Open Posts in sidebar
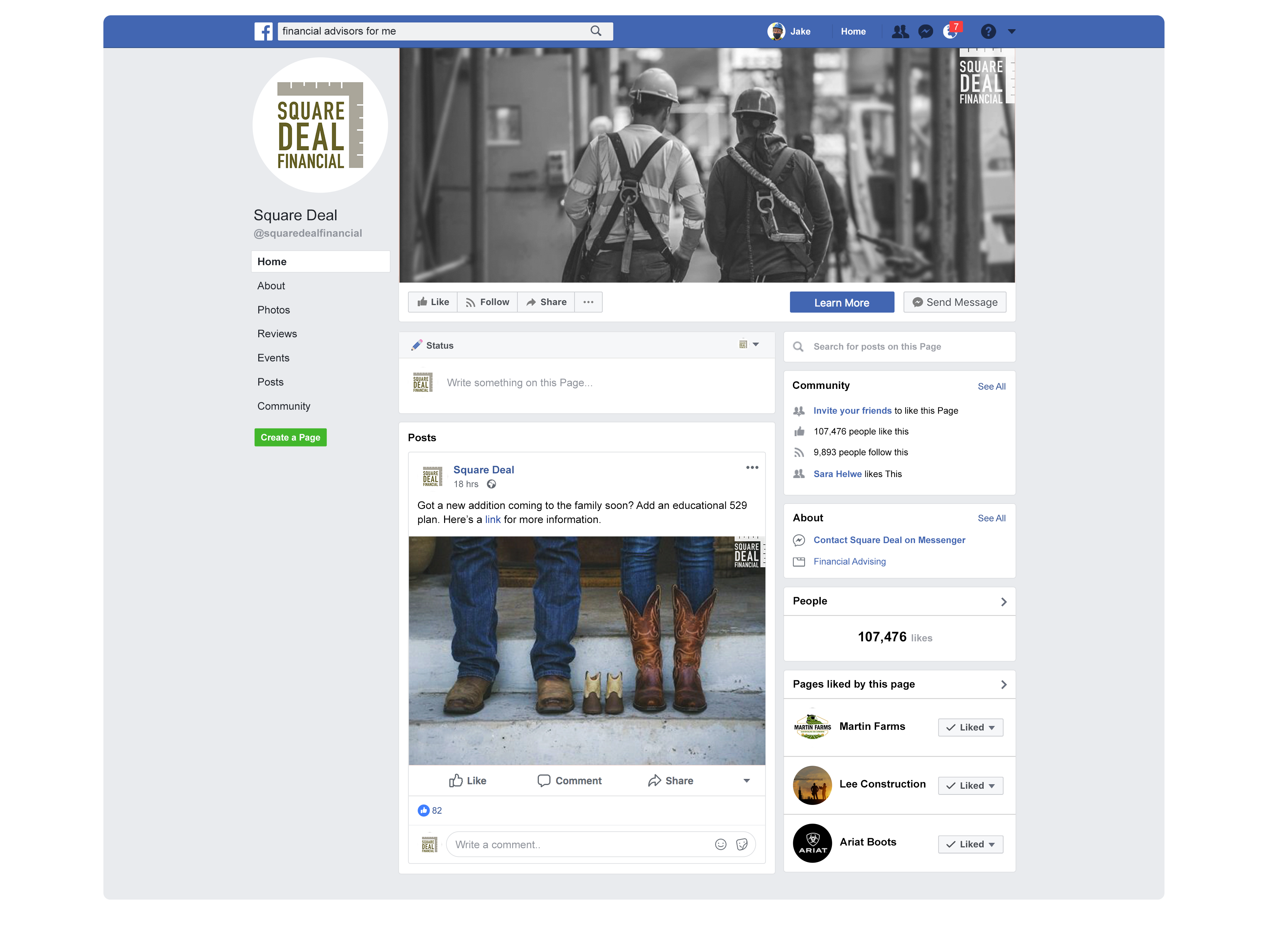This screenshot has height=932, width=1288. (x=270, y=382)
